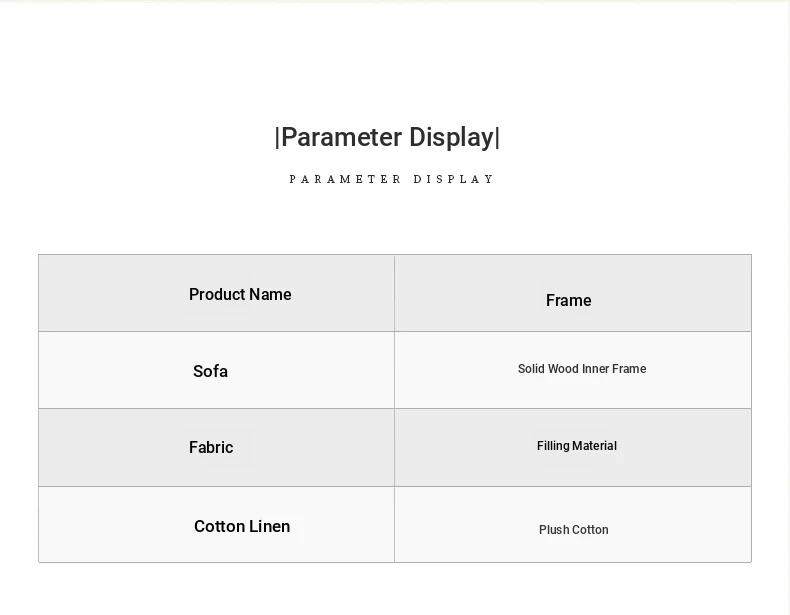
Task: Click the word "Plush" in the table
Action: 554,531
